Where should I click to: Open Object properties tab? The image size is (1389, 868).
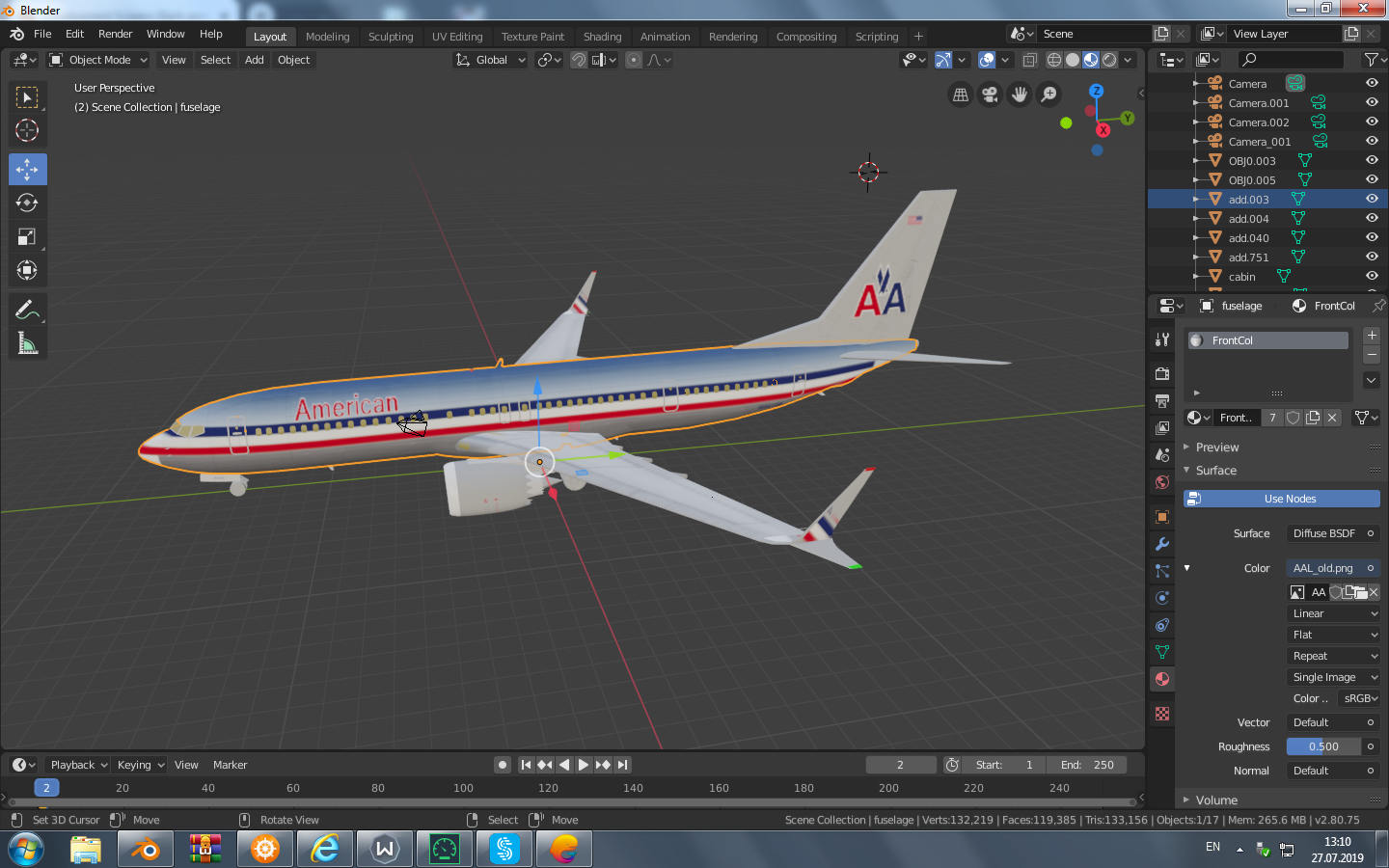coord(1162,517)
